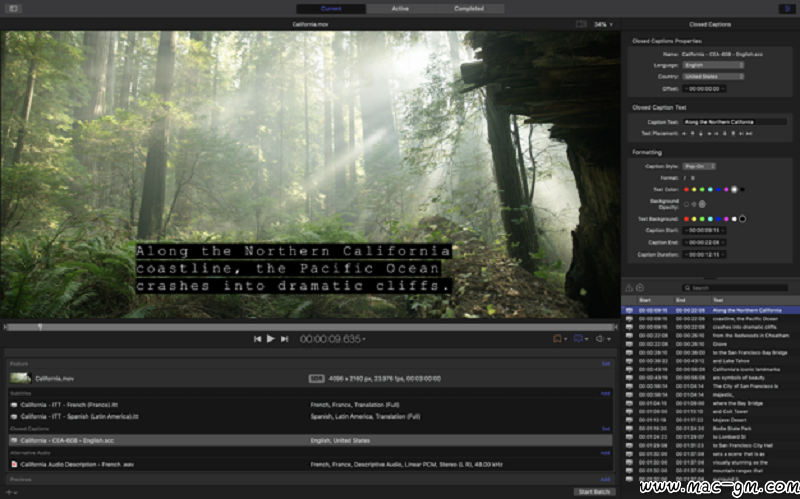800x499 pixels.
Task: Select the California - ITT - Spanish subtitle row
Action: (311, 416)
